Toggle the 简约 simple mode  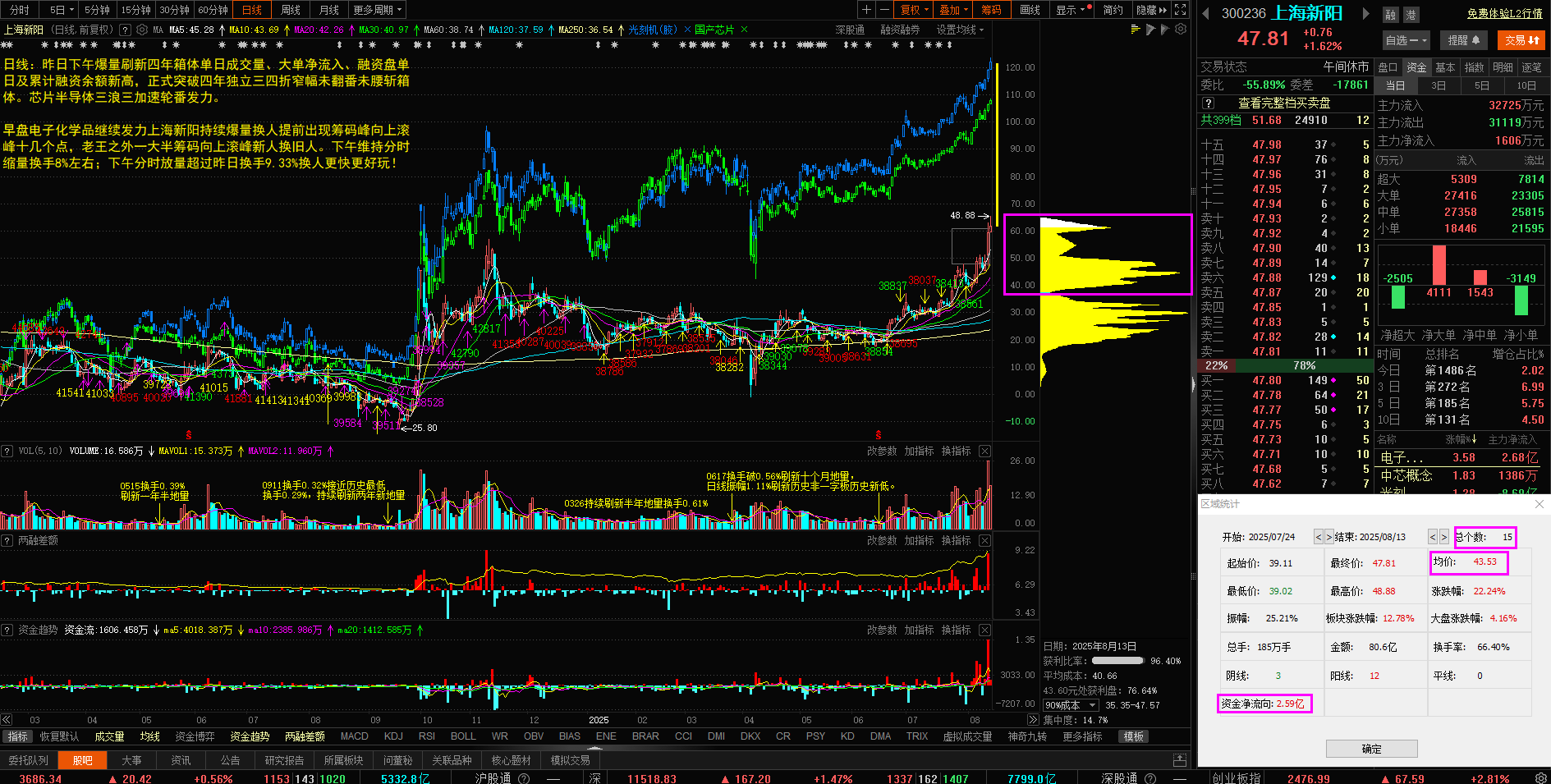1113,10
